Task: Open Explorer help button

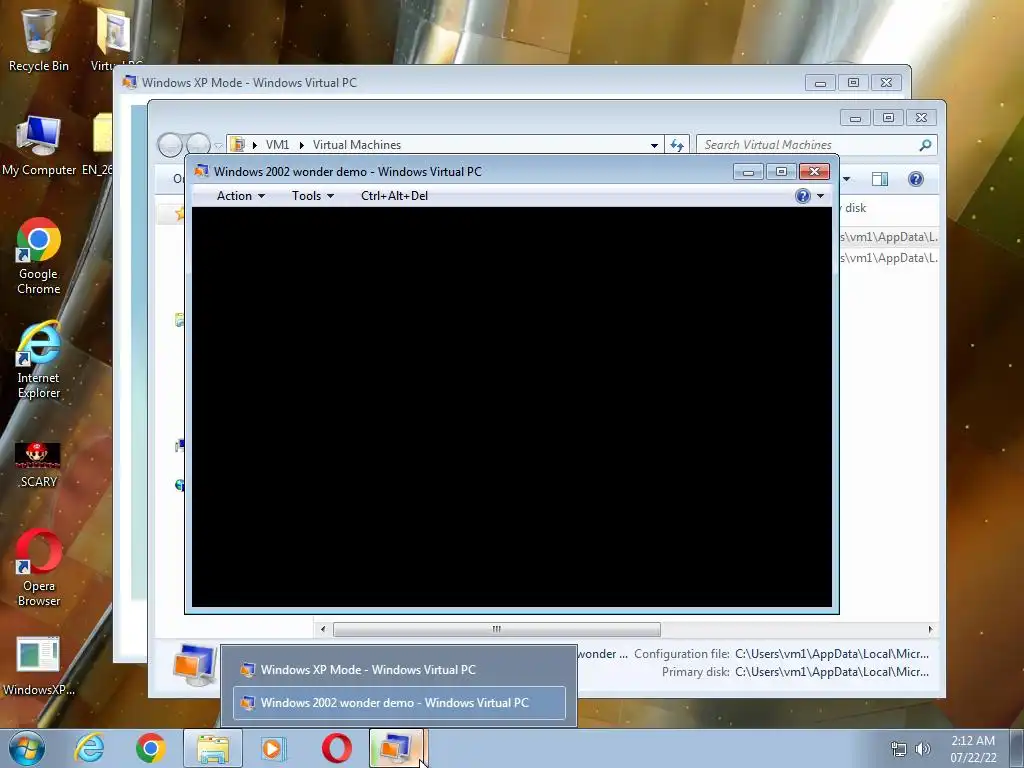Action: pos(916,179)
